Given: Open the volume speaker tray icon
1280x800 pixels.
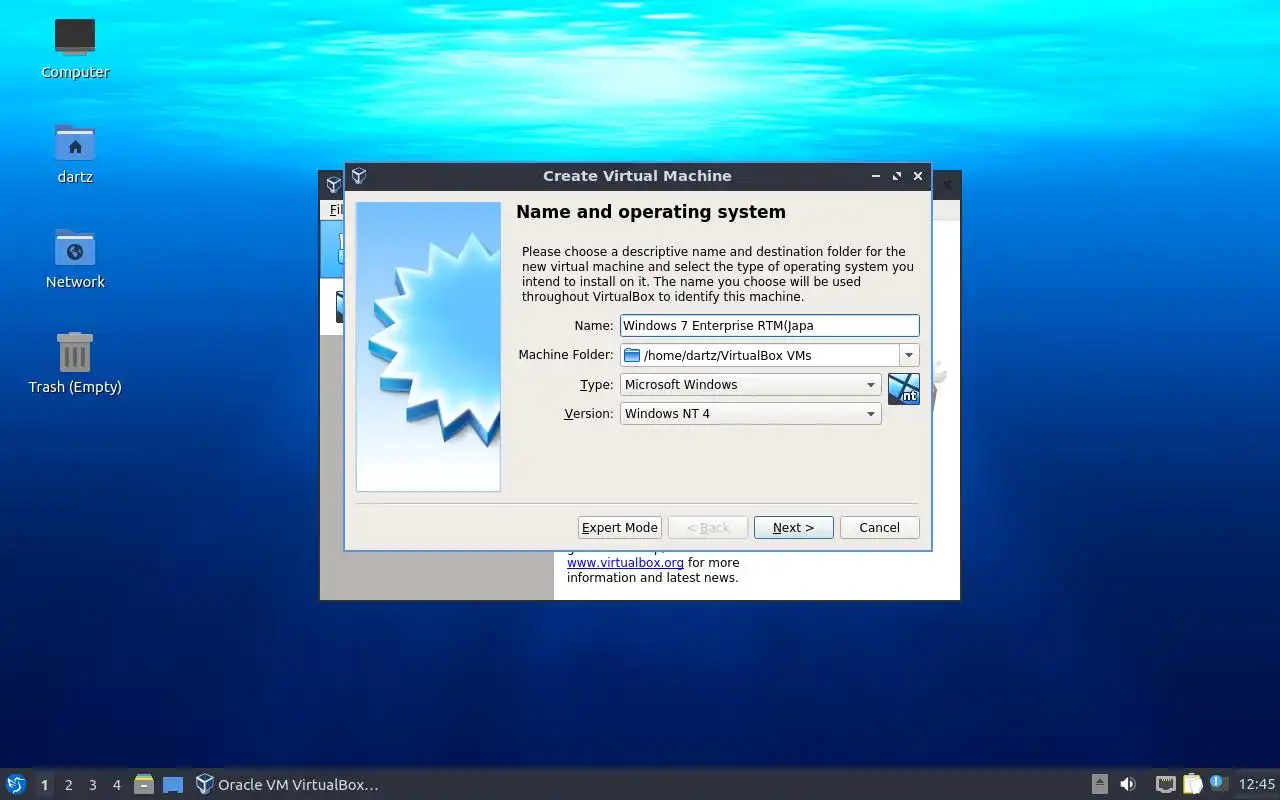Looking at the screenshot, I should pos(1128,784).
